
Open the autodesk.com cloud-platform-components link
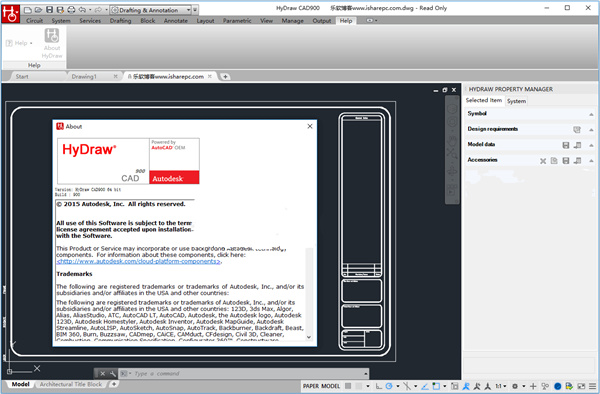(x=139, y=261)
